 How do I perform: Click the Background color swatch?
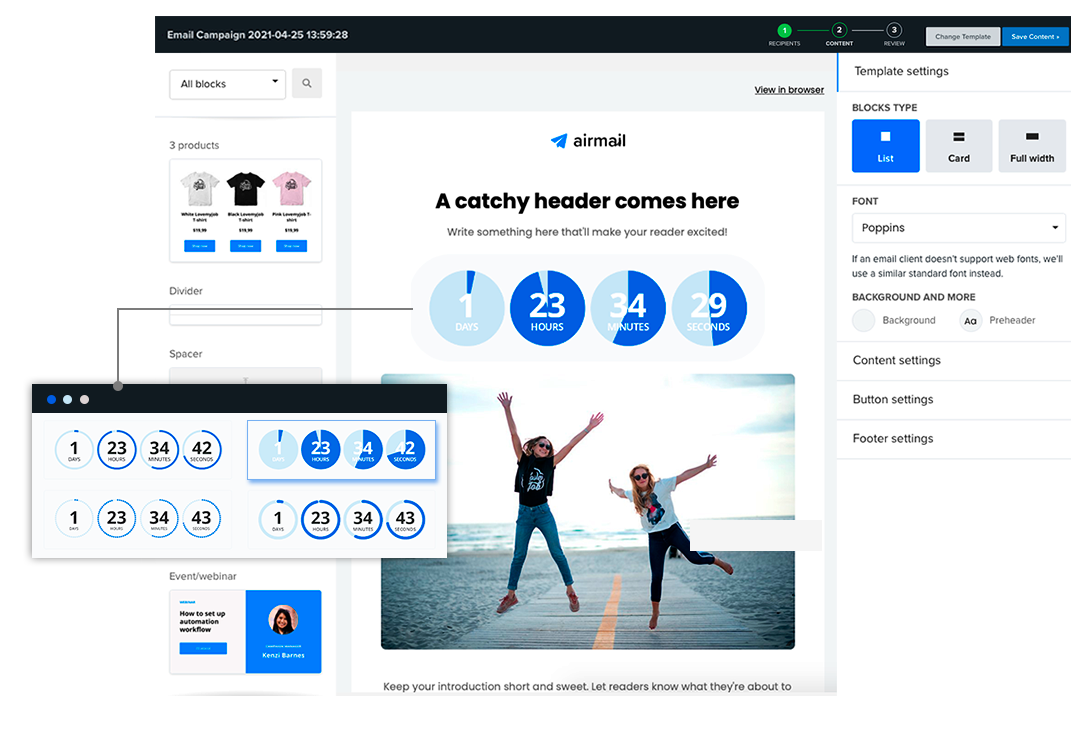point(863,321)
